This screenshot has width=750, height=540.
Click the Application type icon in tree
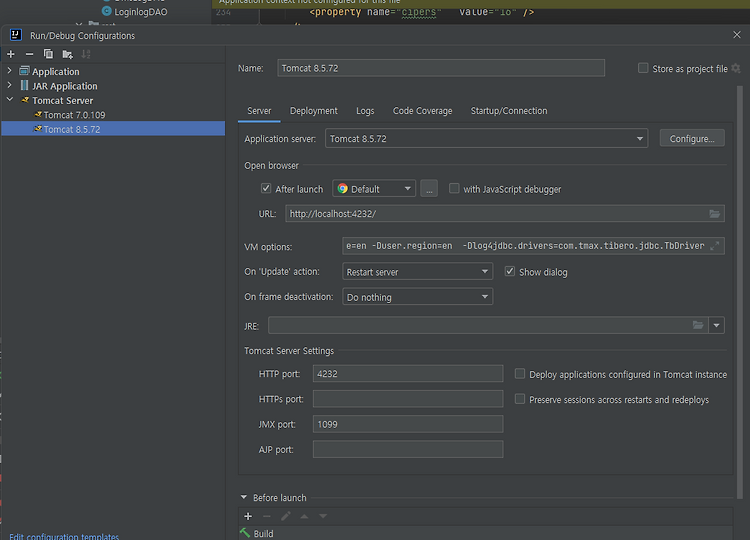(x=24, y=71)
